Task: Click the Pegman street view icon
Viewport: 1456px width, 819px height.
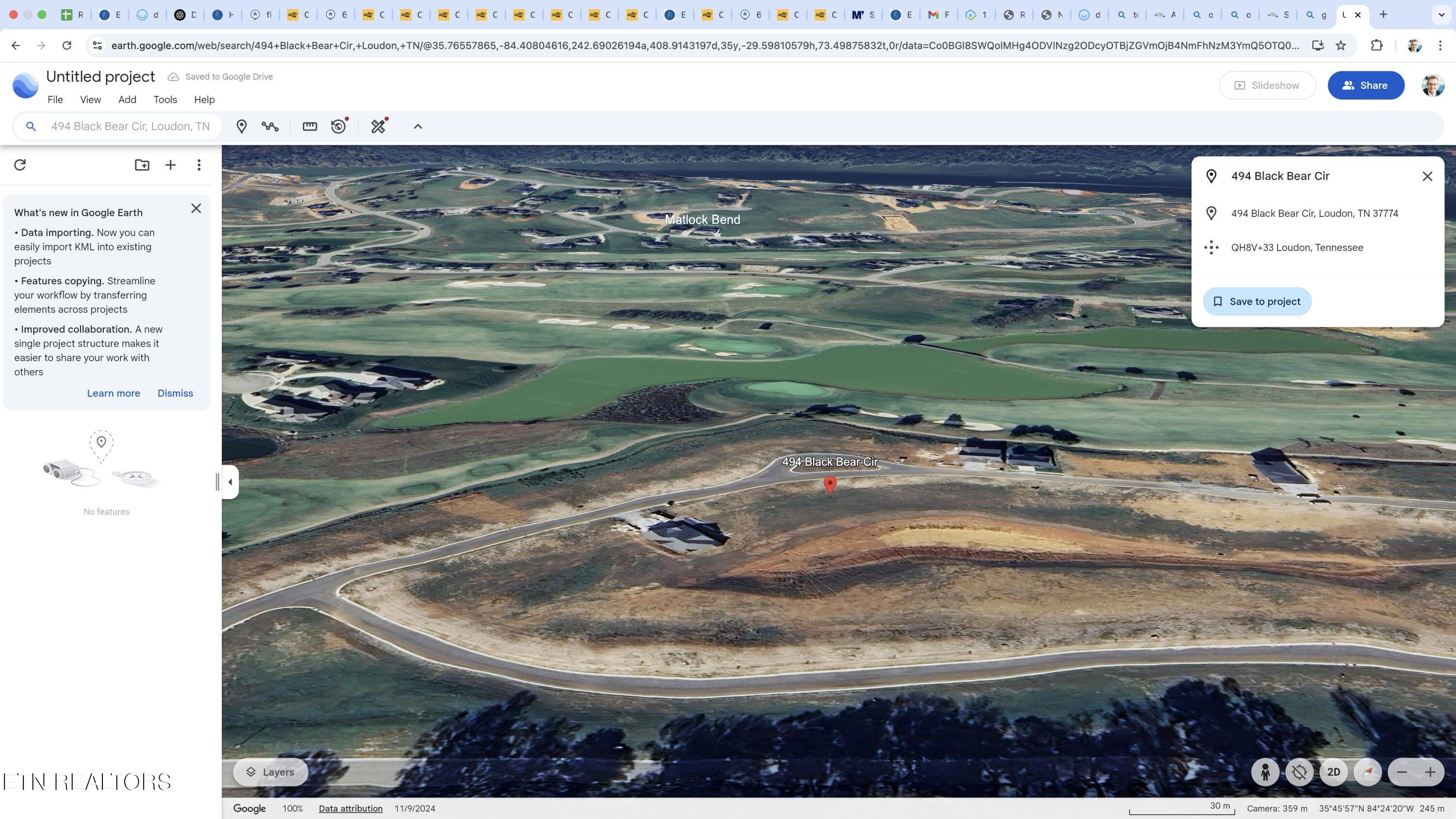Action: [x=1265, y=772]
